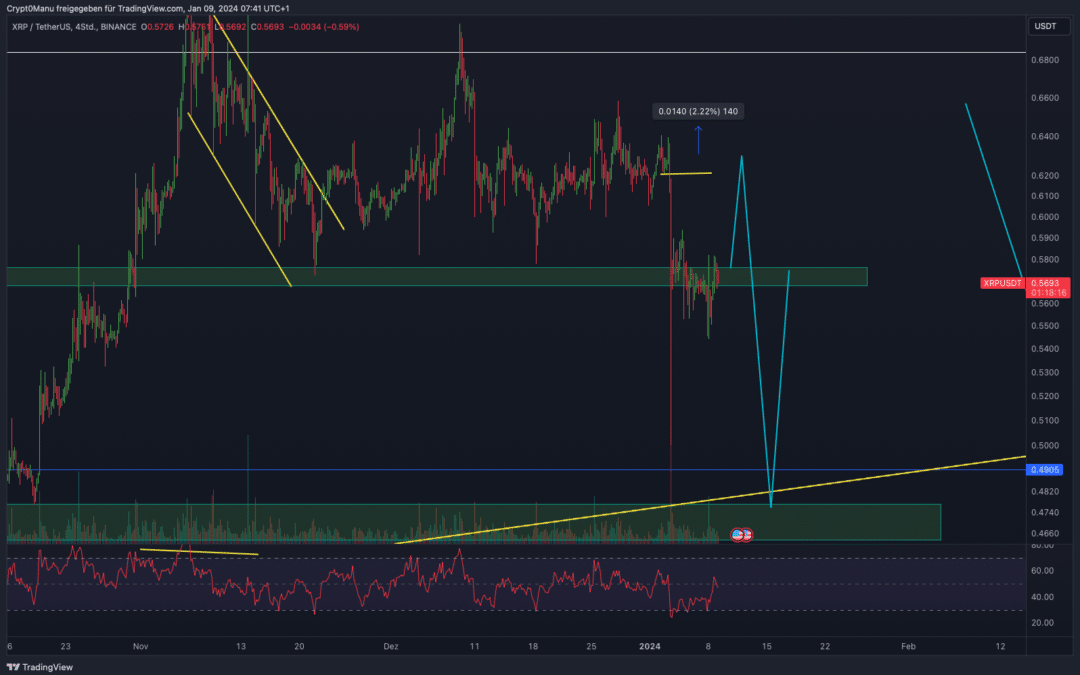Click the Nov label on time axis
The height and width of the screenshot is (675, 1080).
click(x=141, y=646)
